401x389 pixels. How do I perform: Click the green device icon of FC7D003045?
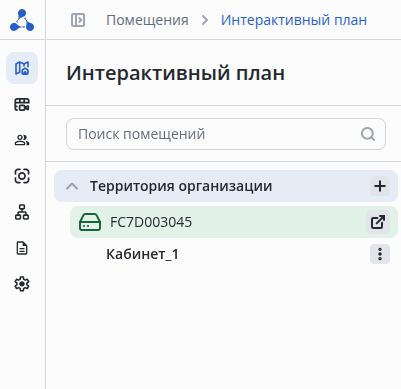click(90, 222)
